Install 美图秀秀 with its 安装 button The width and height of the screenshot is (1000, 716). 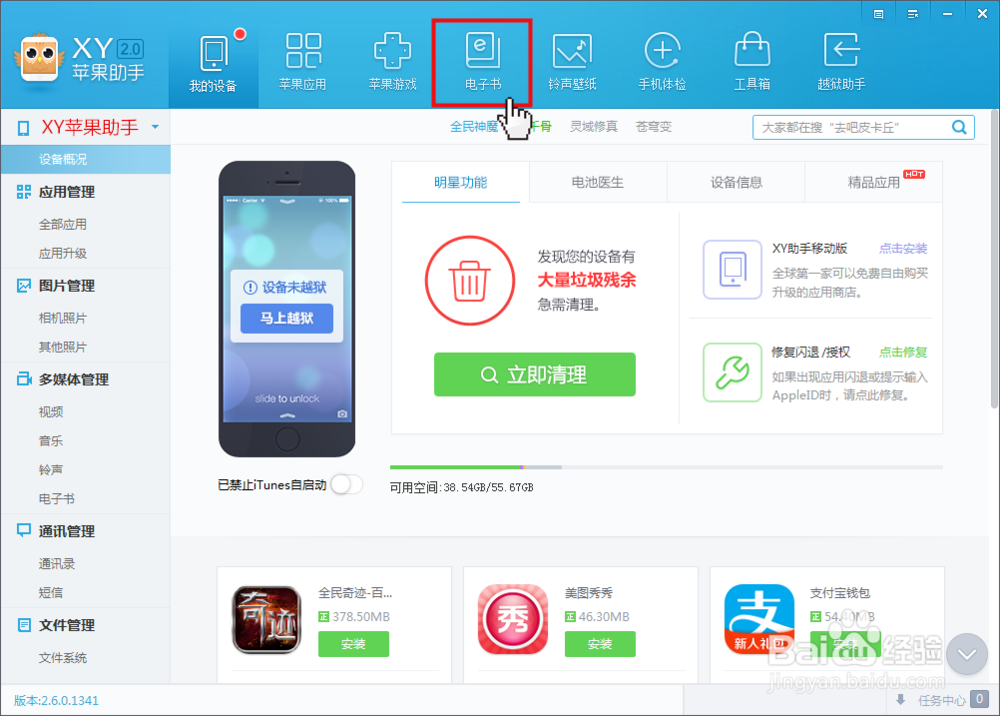[600, 644]
